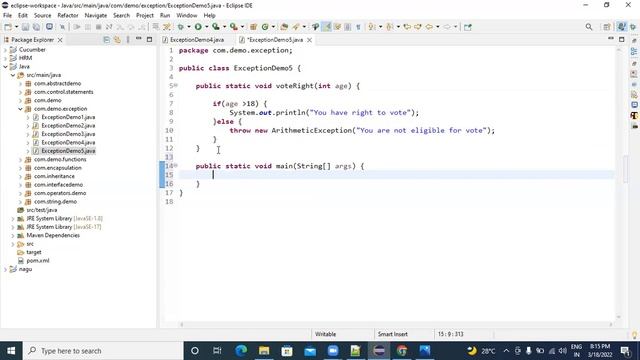Click the External Tools run icon
640x360 pixels.
tap(233, 27)
